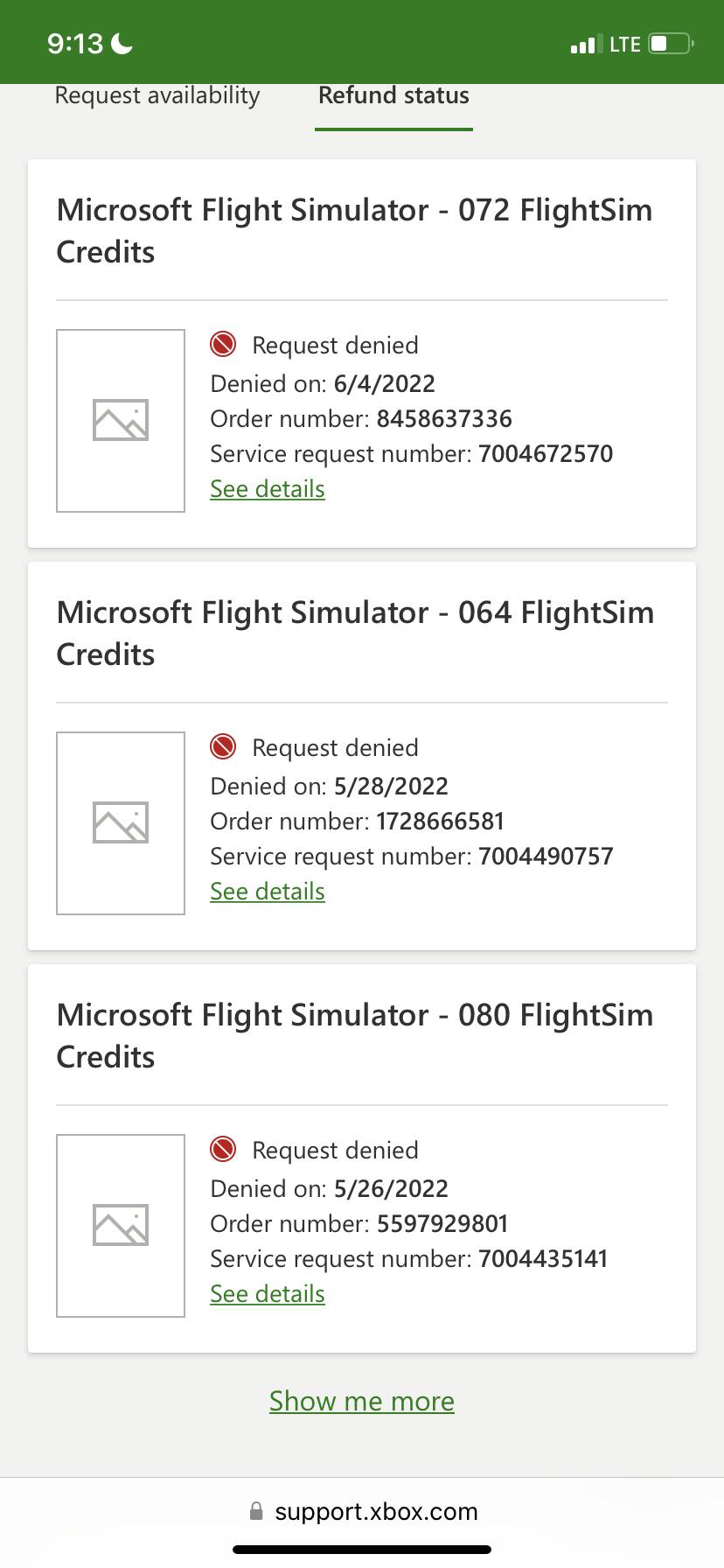Click See details for the 080 FlightSim Credits request
724x1568 pixels.
pos(268,1294)
